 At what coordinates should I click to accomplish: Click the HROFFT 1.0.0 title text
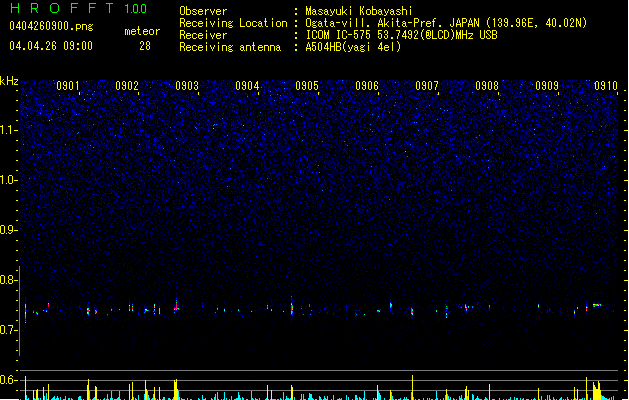[78, 8]
